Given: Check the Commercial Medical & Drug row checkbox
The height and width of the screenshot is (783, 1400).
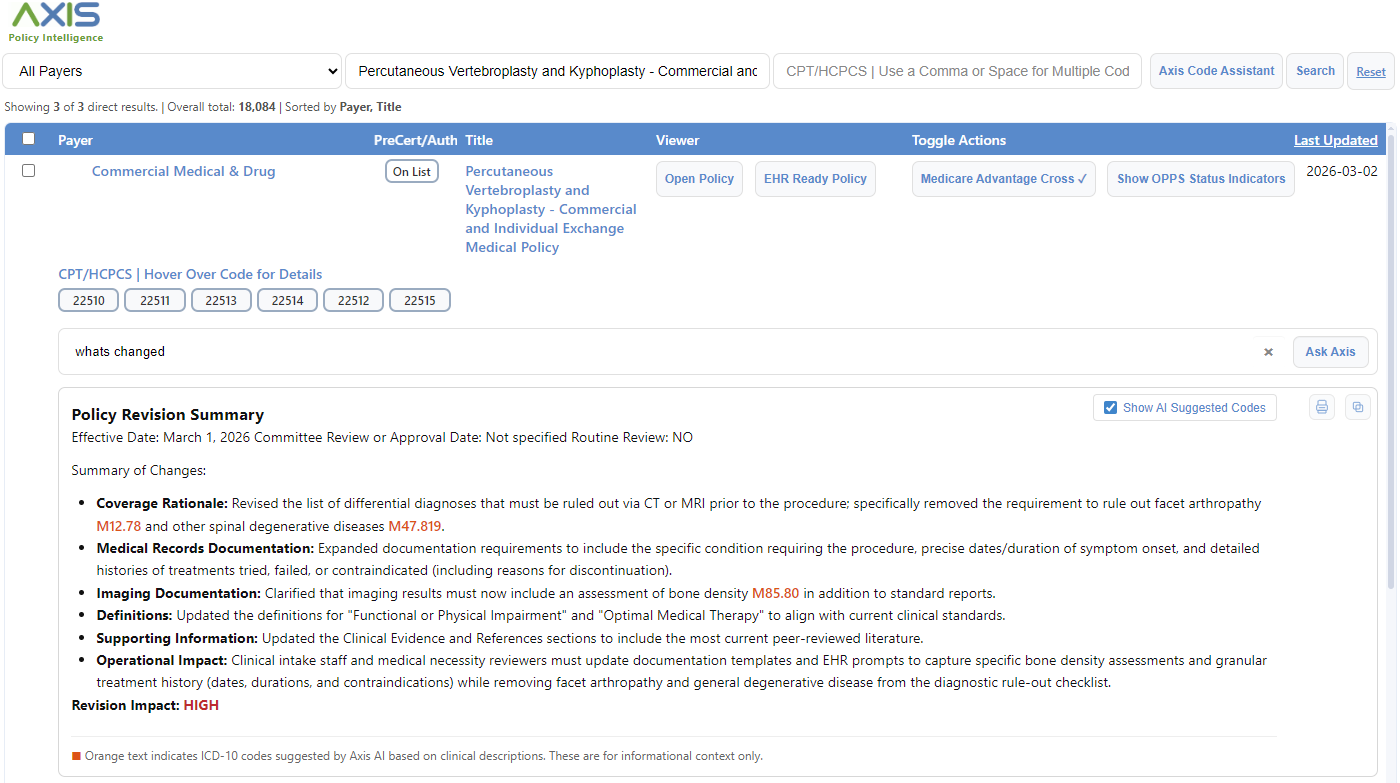Looking at the screenshot, I should point(29,171).
